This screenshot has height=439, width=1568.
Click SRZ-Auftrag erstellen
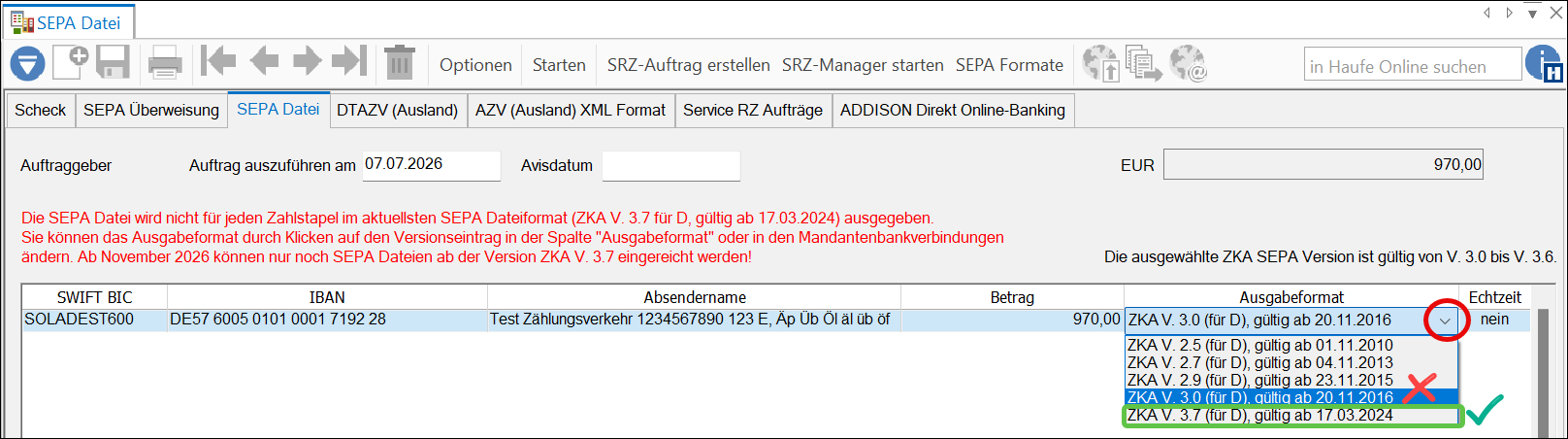[x=688, y=65]
